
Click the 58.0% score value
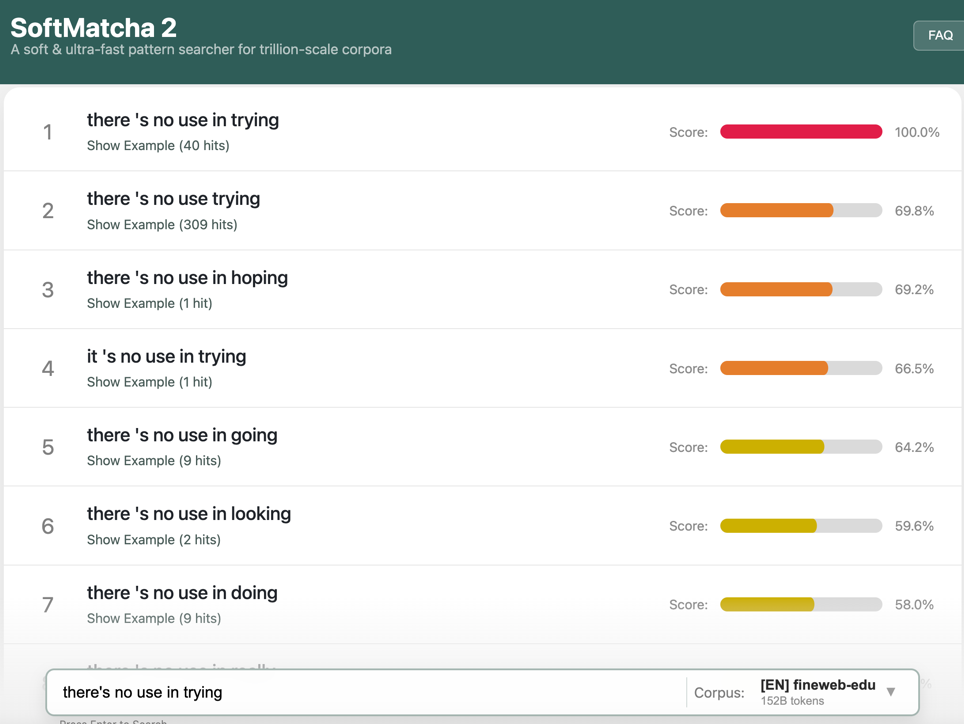coord(914,605)
